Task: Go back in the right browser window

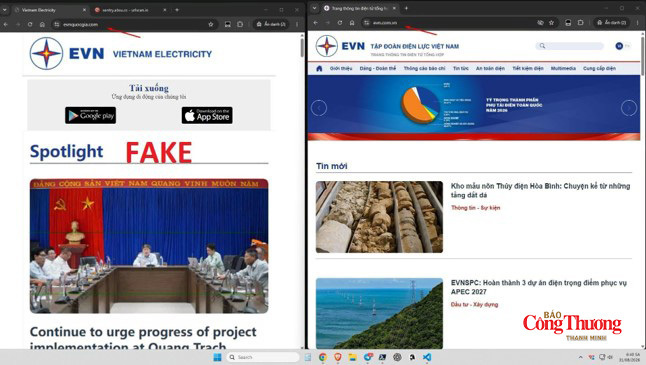Action: pyautogui.click(x=316, y=23)
